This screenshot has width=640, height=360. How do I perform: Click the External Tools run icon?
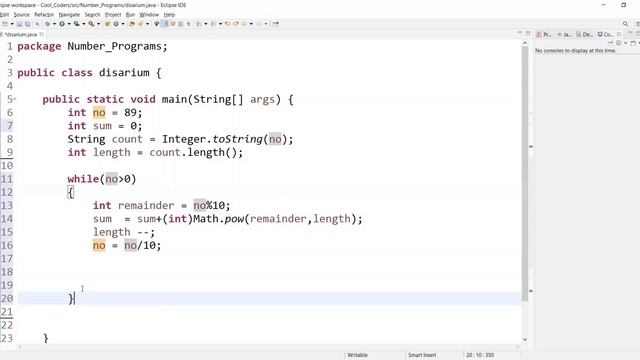coord(91,24)
